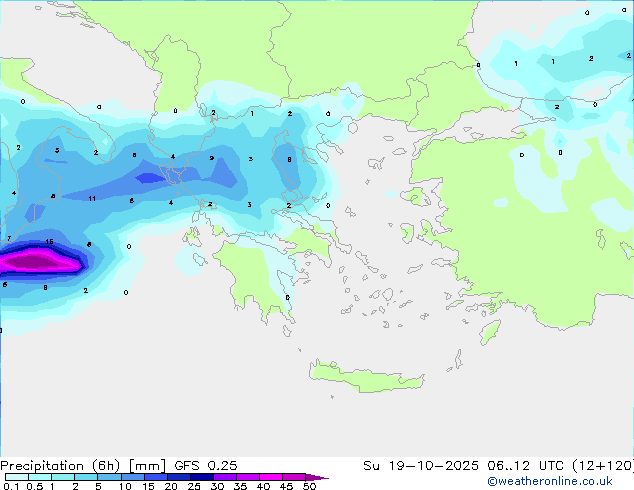The image size is (634, 490).
Task: Click the '[mm]' unit label
Action: [x=147, y=466]
